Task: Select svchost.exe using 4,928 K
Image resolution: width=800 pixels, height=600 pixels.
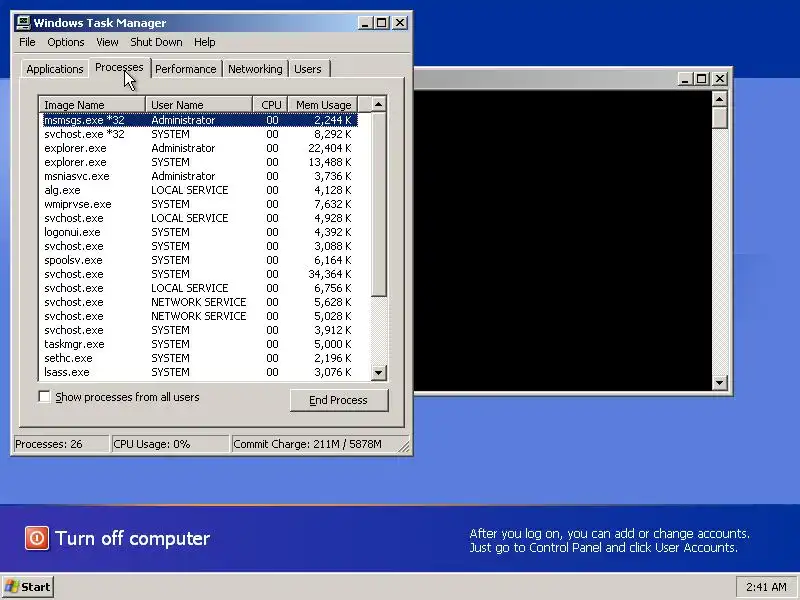Action: (x=199, y=218)
